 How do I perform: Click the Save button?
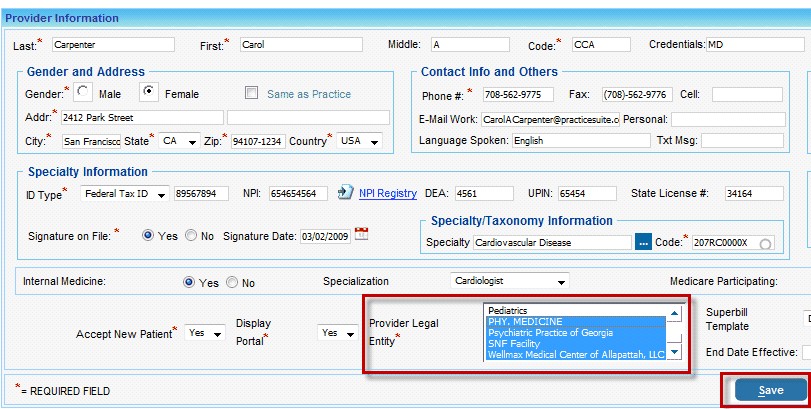pos(770,390)
